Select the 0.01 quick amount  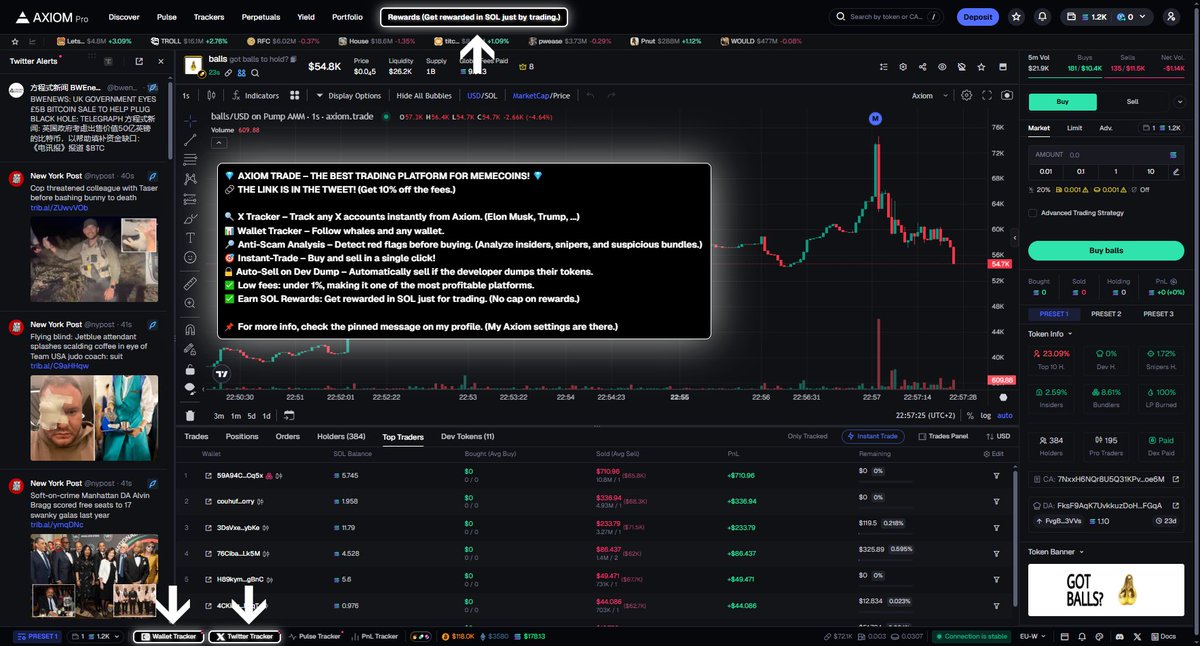(1047, 171)
